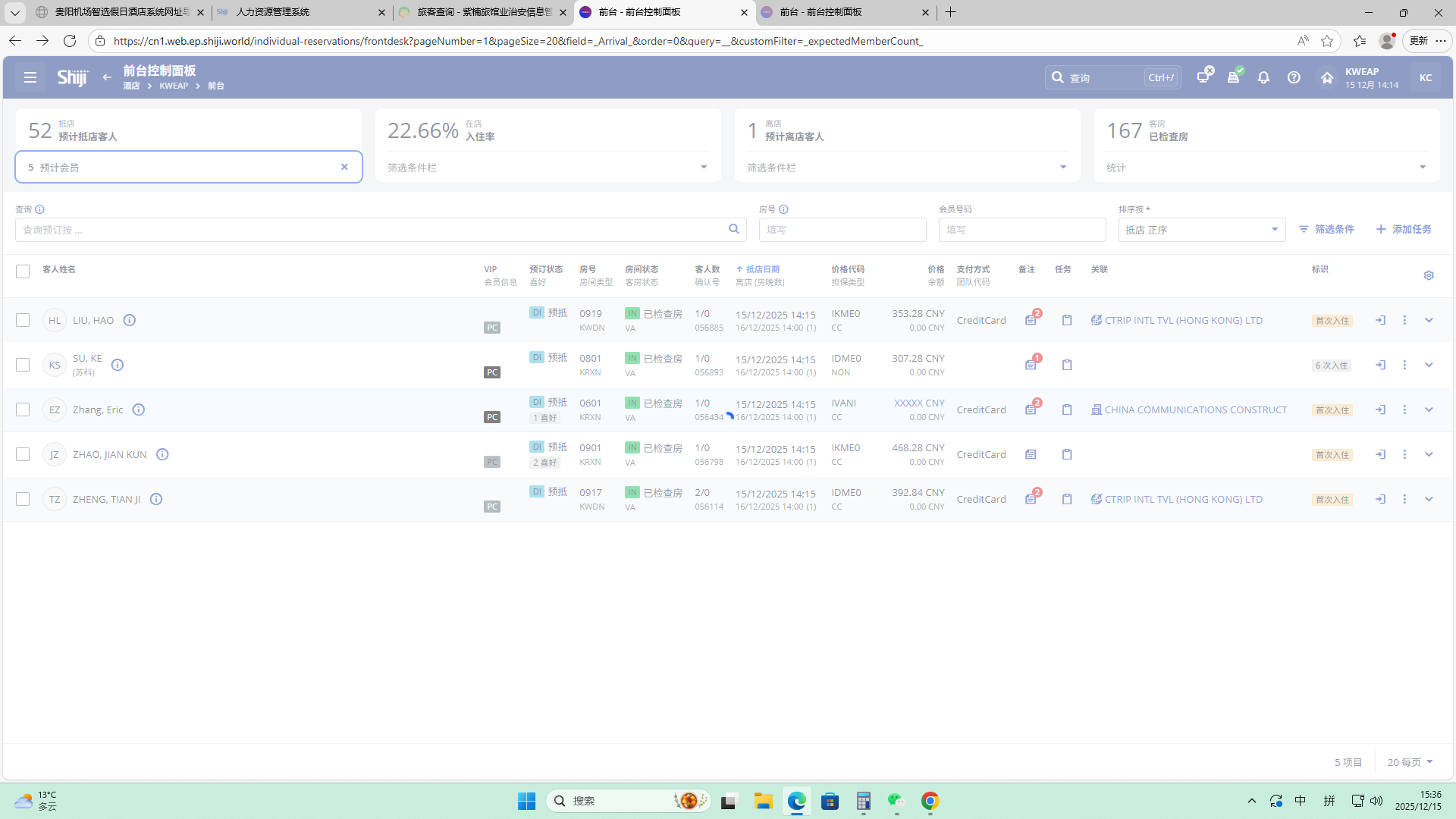Click the notifications bell icon

(x=1263, y=77)
